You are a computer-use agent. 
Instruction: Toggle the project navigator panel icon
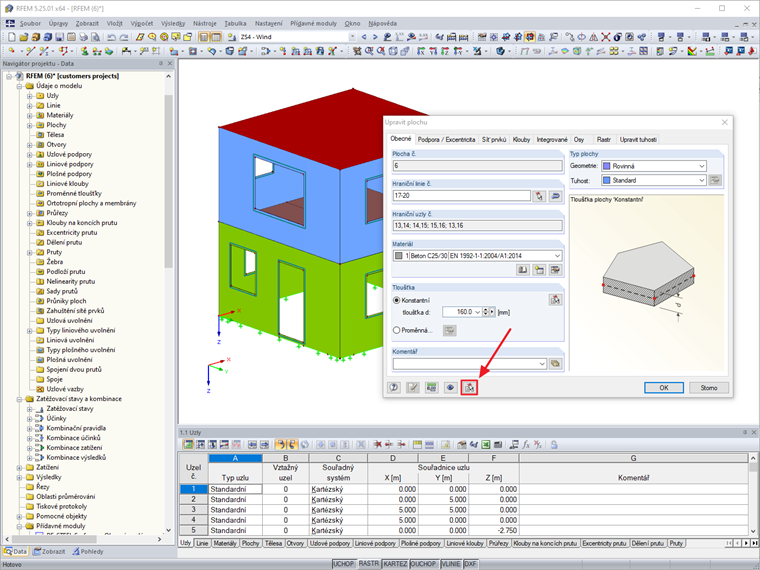(x=204, y=37)
